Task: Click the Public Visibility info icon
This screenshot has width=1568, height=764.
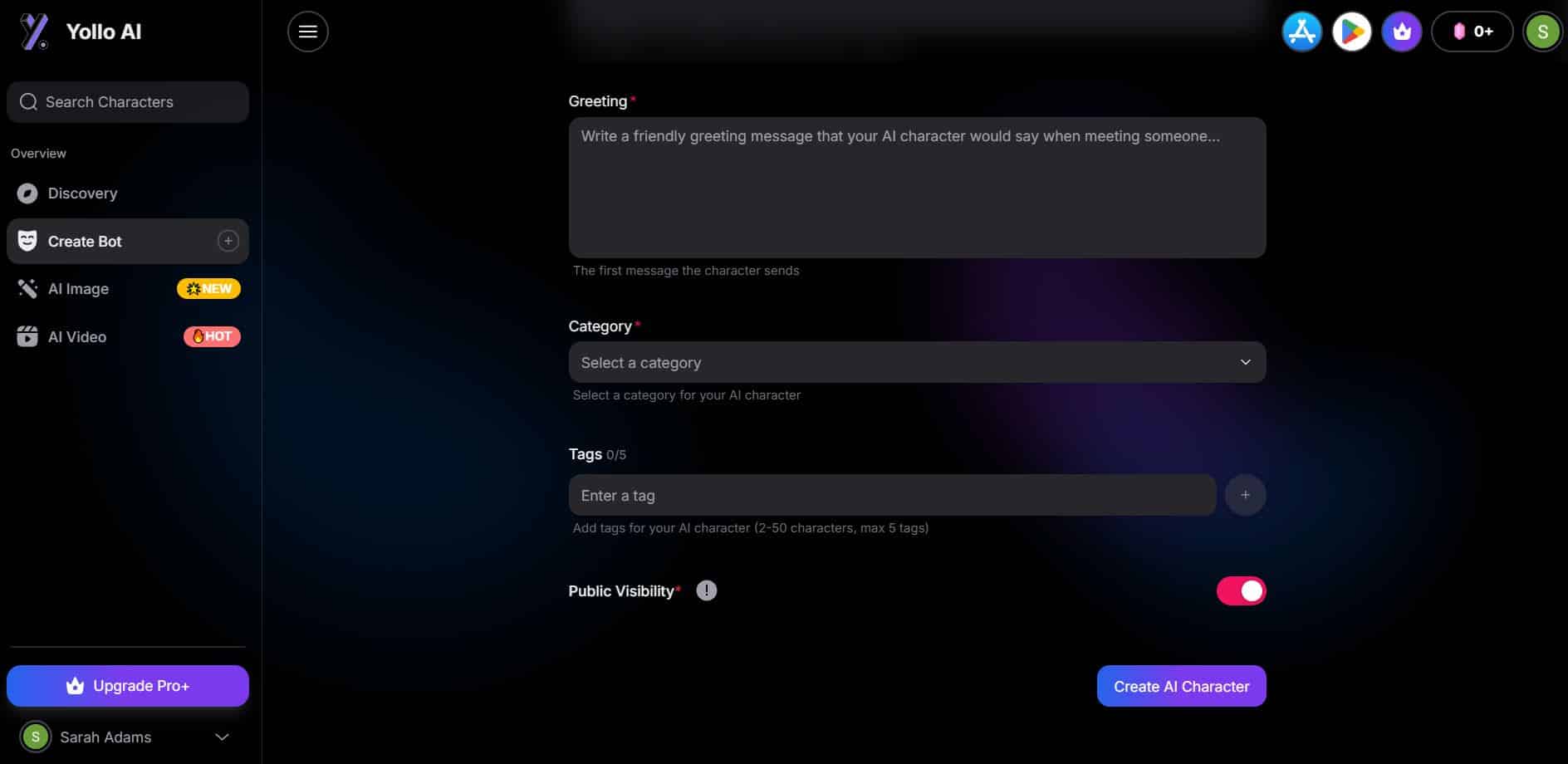Action: pos(706,590)
